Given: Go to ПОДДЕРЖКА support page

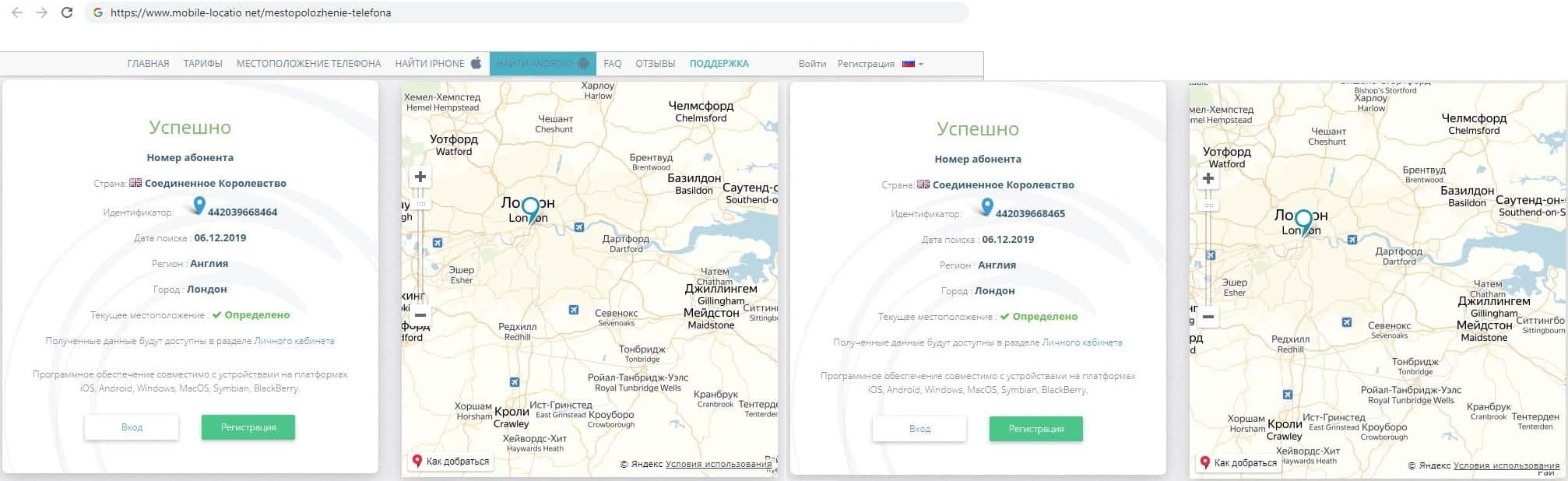Looking at the screenshot, I should [x=719, y=64].
